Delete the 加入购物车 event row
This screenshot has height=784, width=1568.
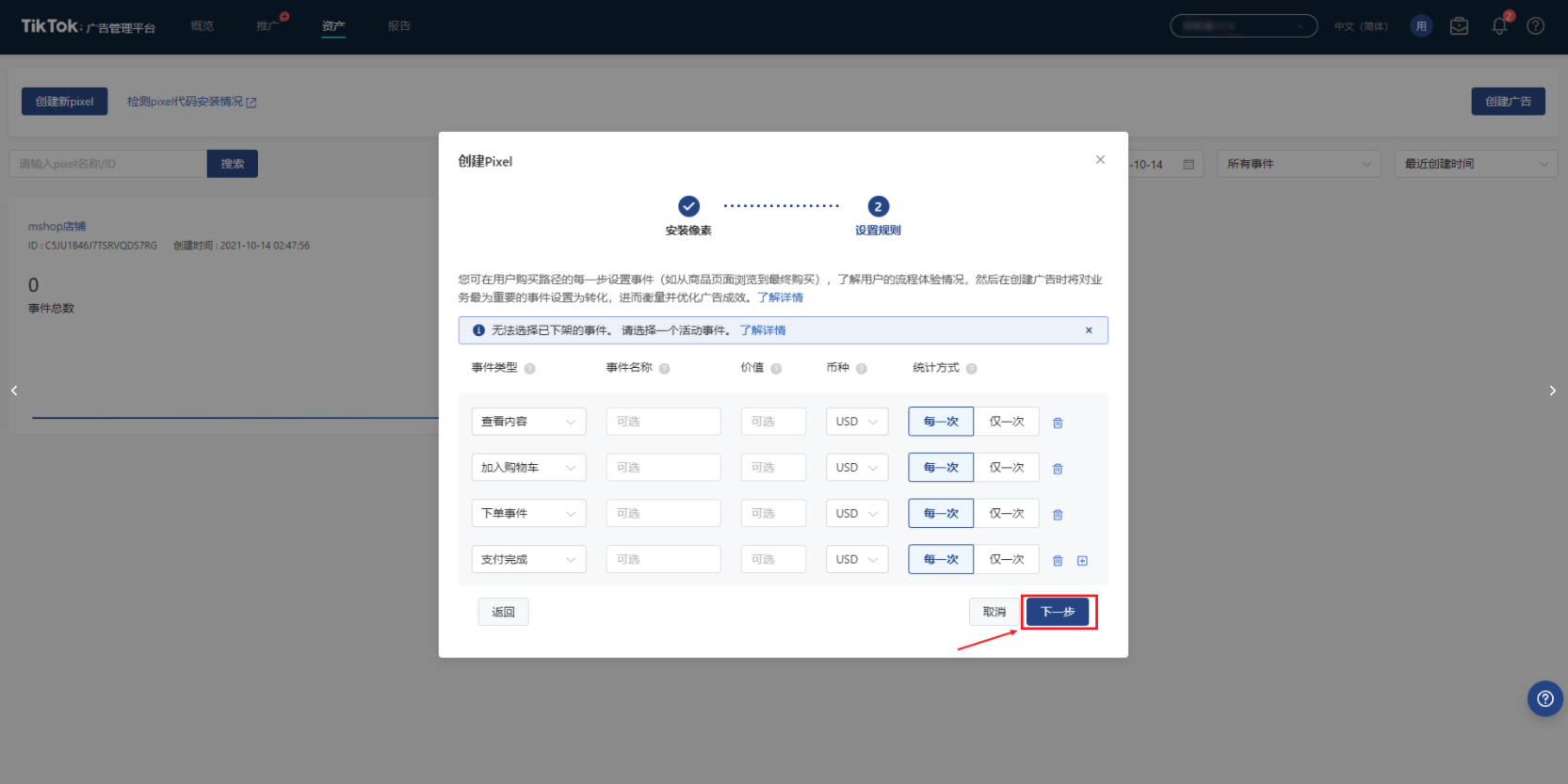pos(1058,469)
